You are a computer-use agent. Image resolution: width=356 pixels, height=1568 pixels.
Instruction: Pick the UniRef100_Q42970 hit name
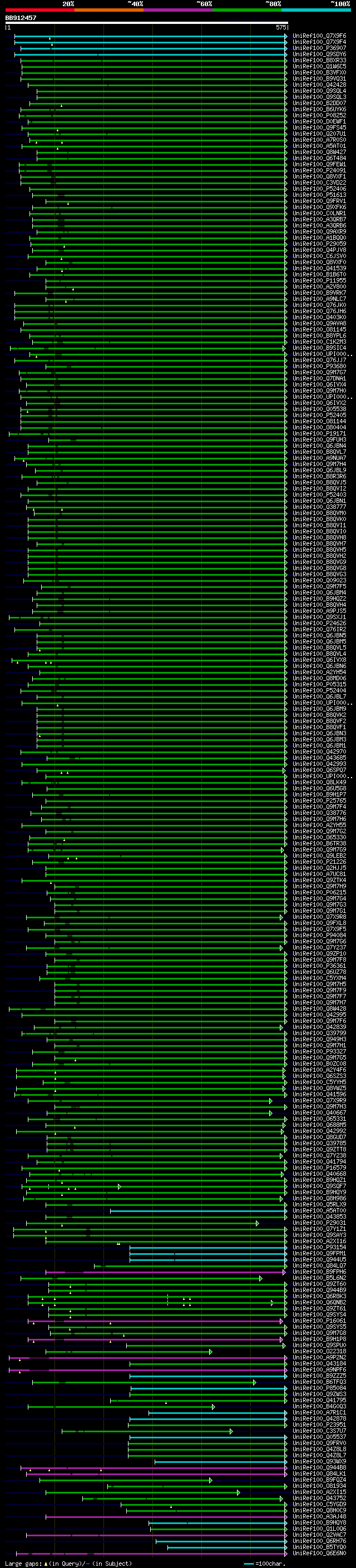click(x=319, y=752)
